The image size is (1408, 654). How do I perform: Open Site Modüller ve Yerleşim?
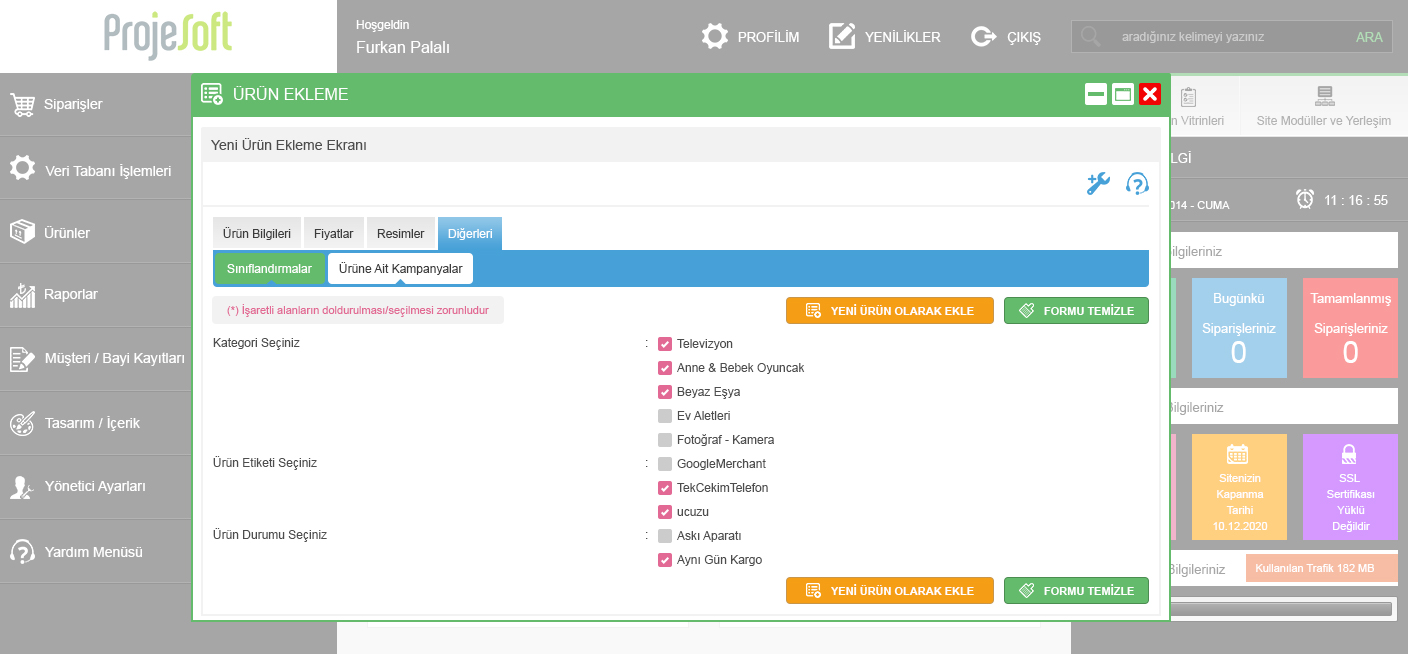1323,107
